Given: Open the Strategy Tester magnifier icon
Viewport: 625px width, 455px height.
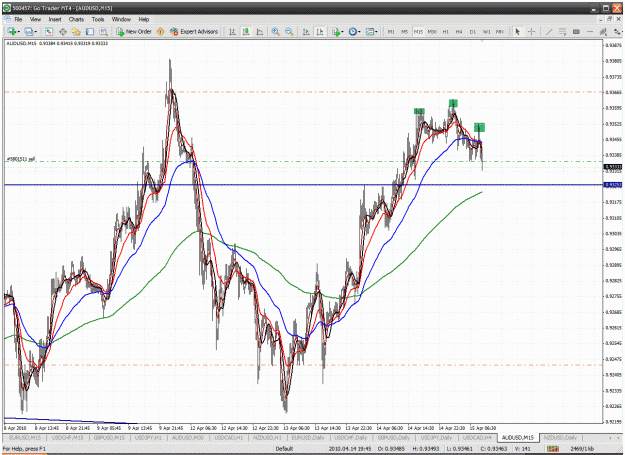Looking at the screenshot, I should pyautogui.click(x=104, y=31).
